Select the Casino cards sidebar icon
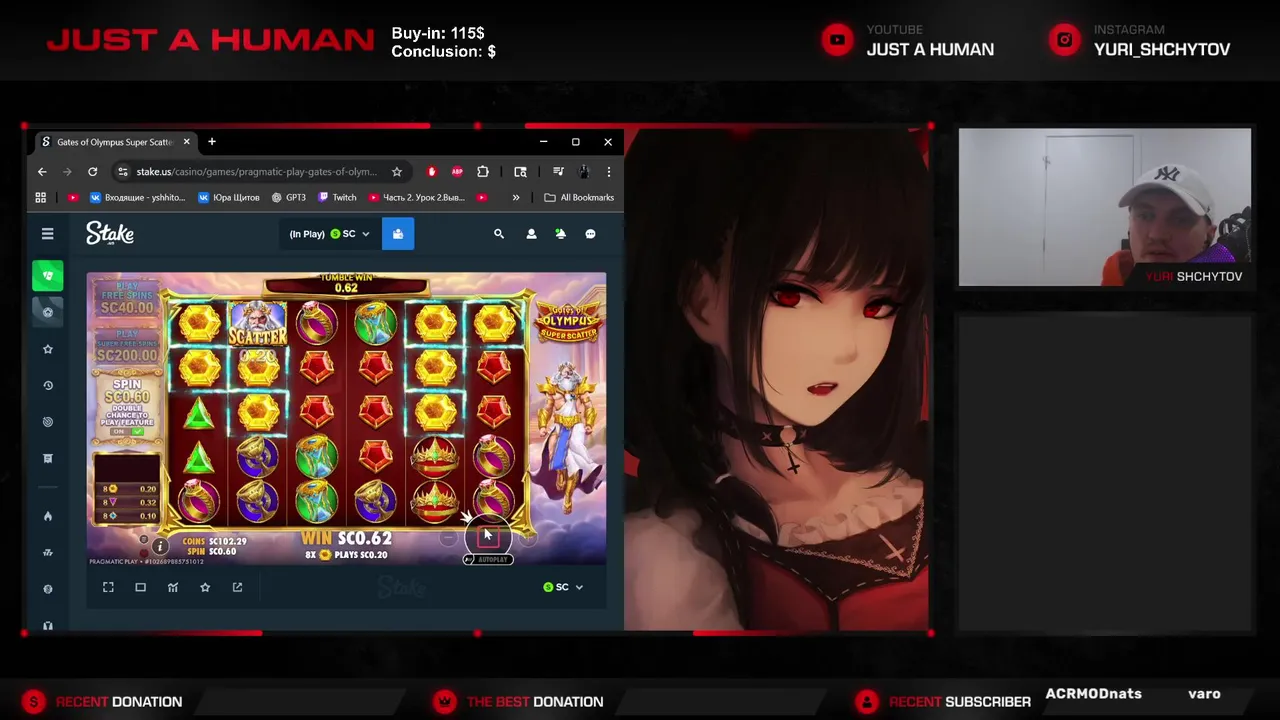The image size is (1280, 720). click(x=47, y=275)
